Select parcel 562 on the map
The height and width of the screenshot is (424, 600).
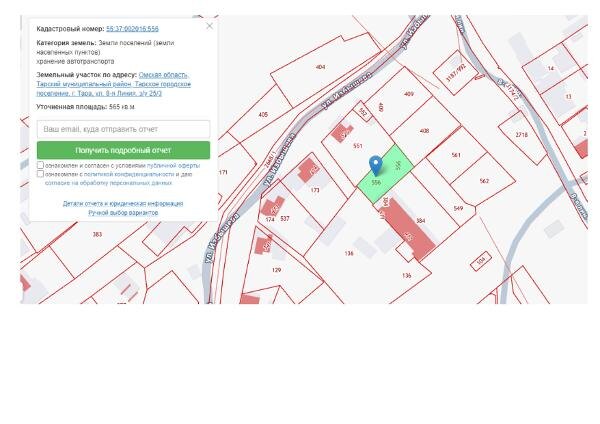[484, 181]
